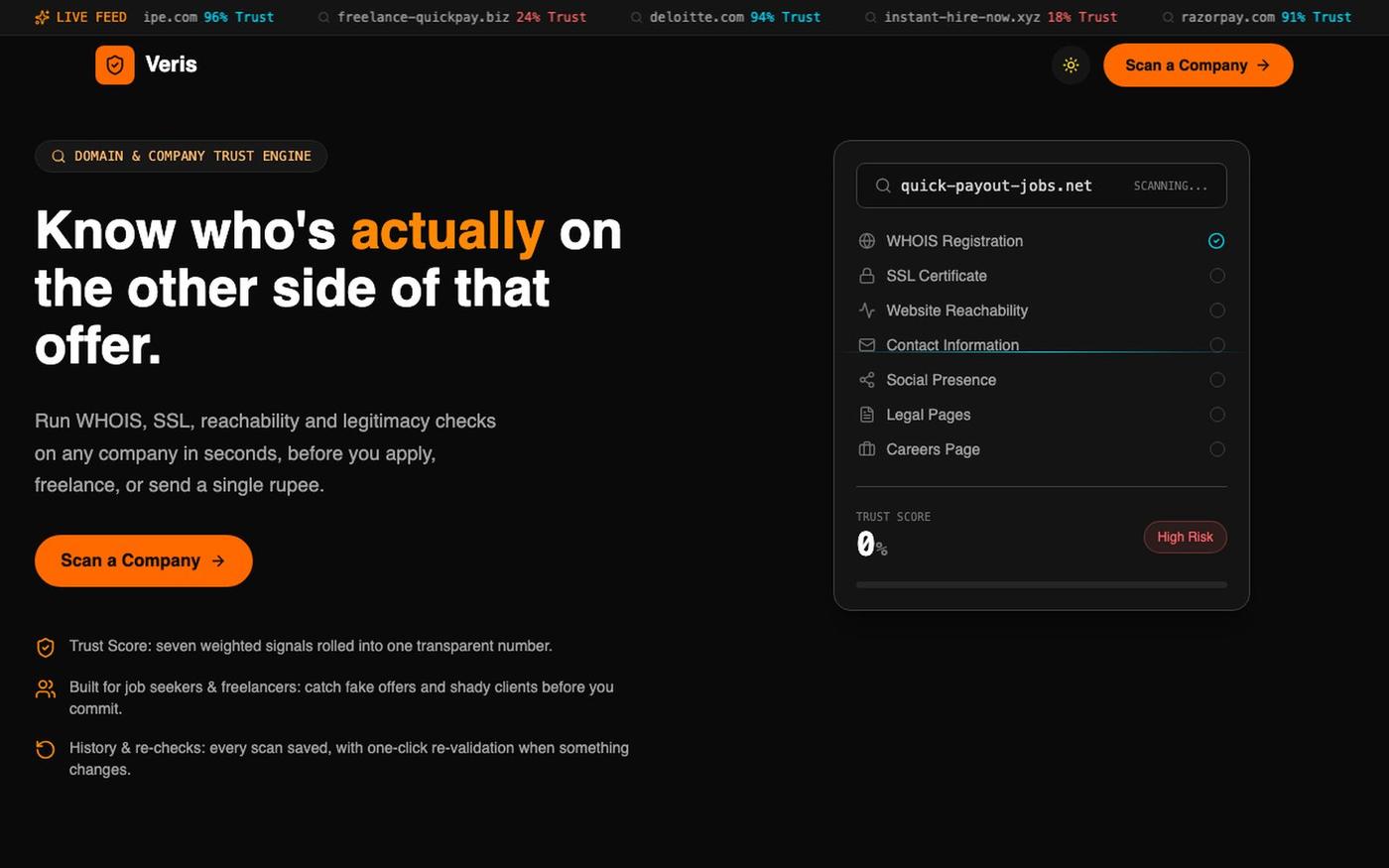This screenshot has width=1389, height=868.
Task: Open deloitte.com 94% Trust feed entry
Action: 725,17
